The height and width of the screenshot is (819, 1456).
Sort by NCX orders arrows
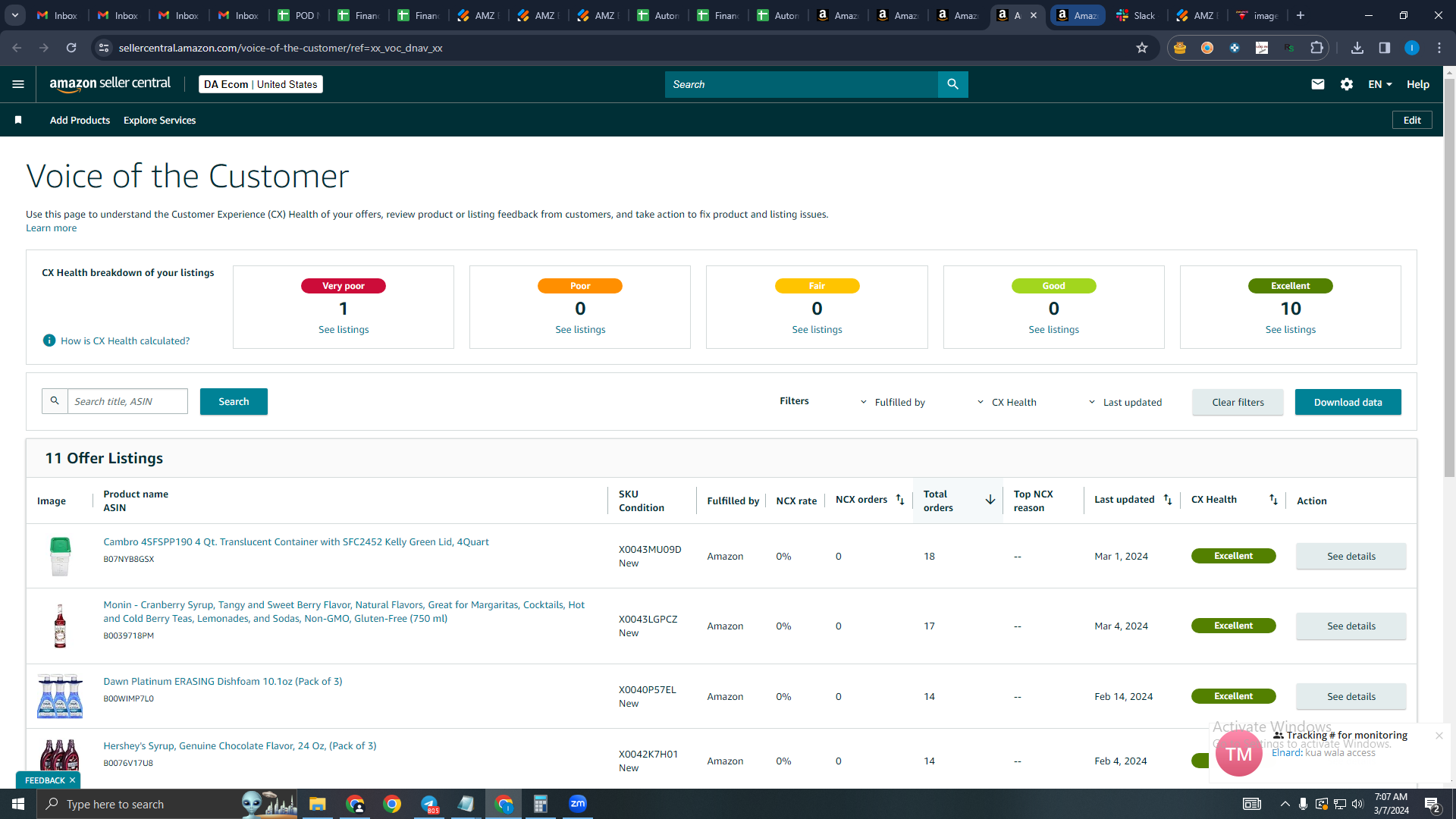point(900,500)
